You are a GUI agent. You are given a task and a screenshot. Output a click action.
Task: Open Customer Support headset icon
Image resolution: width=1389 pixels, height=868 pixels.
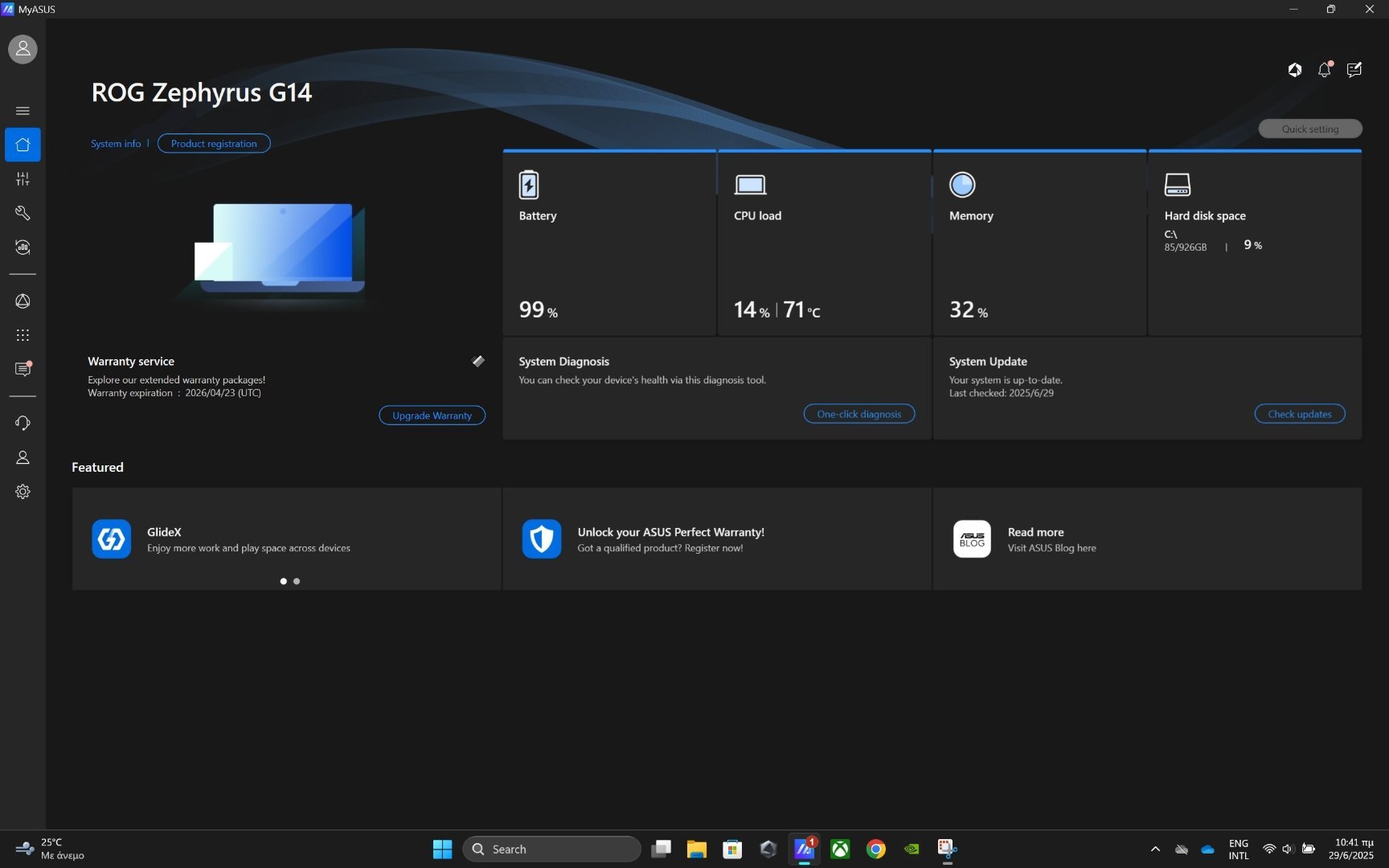pos(23,423)
